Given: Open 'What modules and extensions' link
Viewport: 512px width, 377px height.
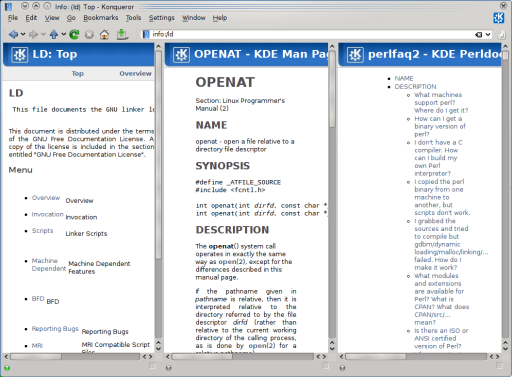Looking at the screenshot, I should click(x=442, y=299).
